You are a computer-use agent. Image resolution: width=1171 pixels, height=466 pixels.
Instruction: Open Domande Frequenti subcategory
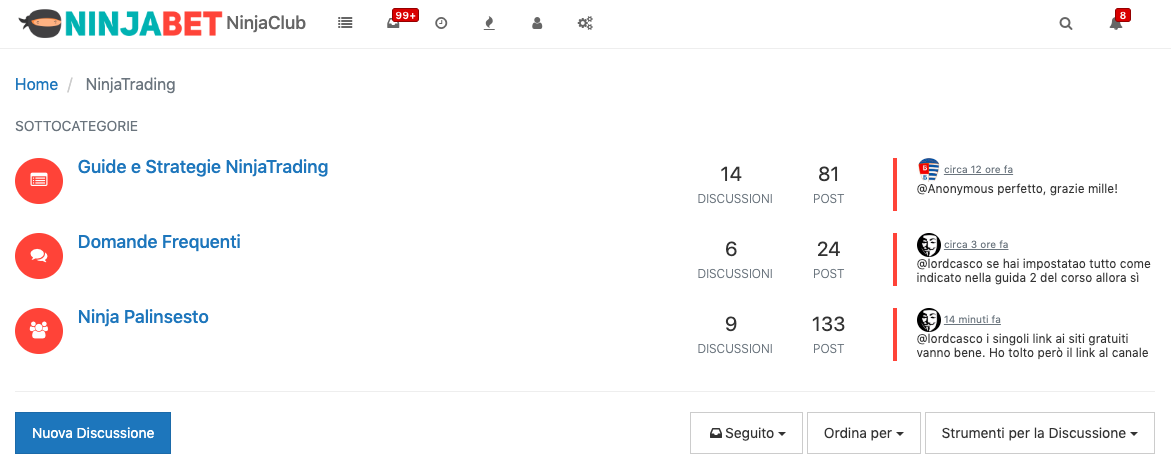pos(159,241)
